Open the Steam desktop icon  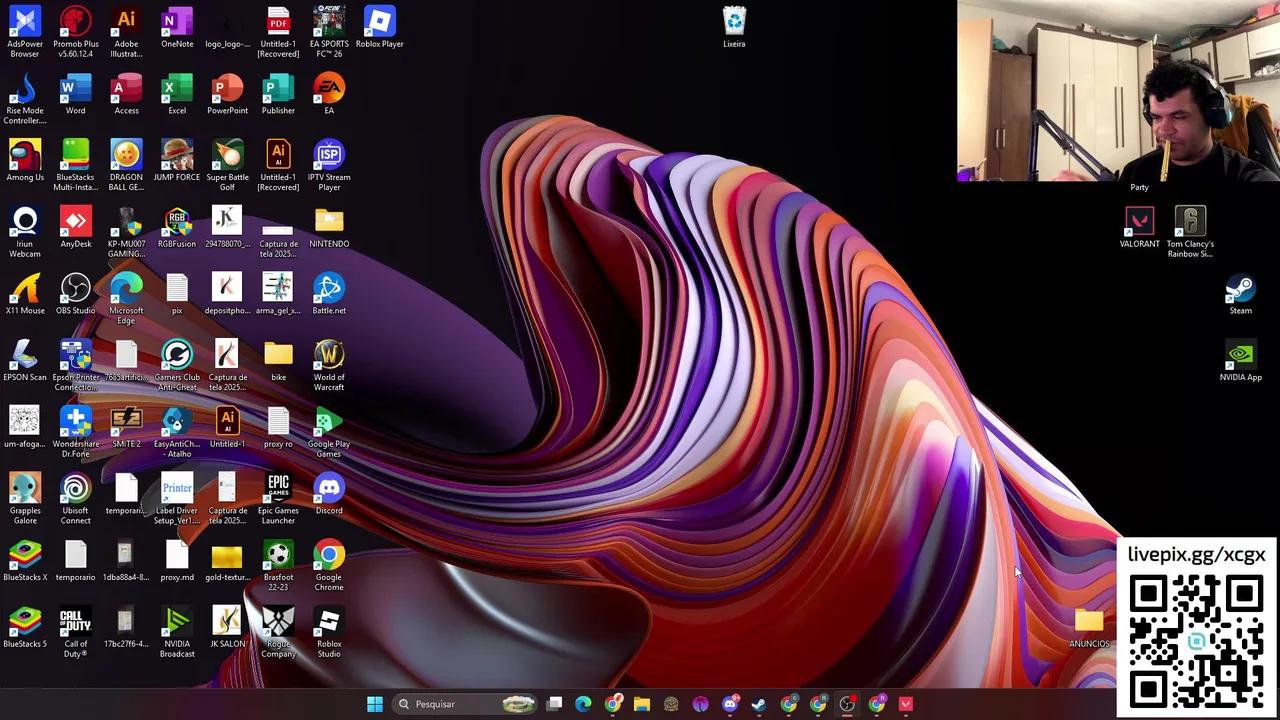pos(1240,289)
